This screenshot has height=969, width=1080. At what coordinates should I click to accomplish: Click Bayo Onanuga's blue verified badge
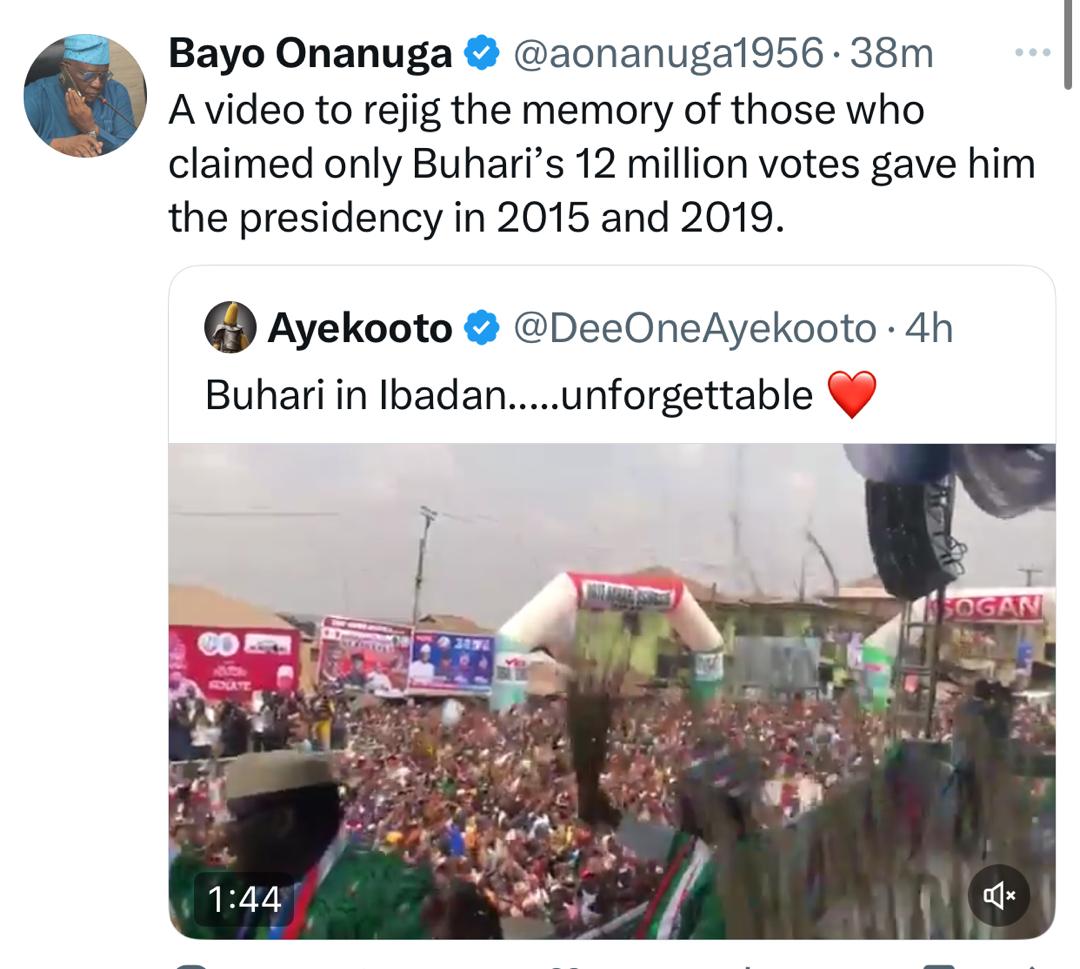(x=484, y=54)
